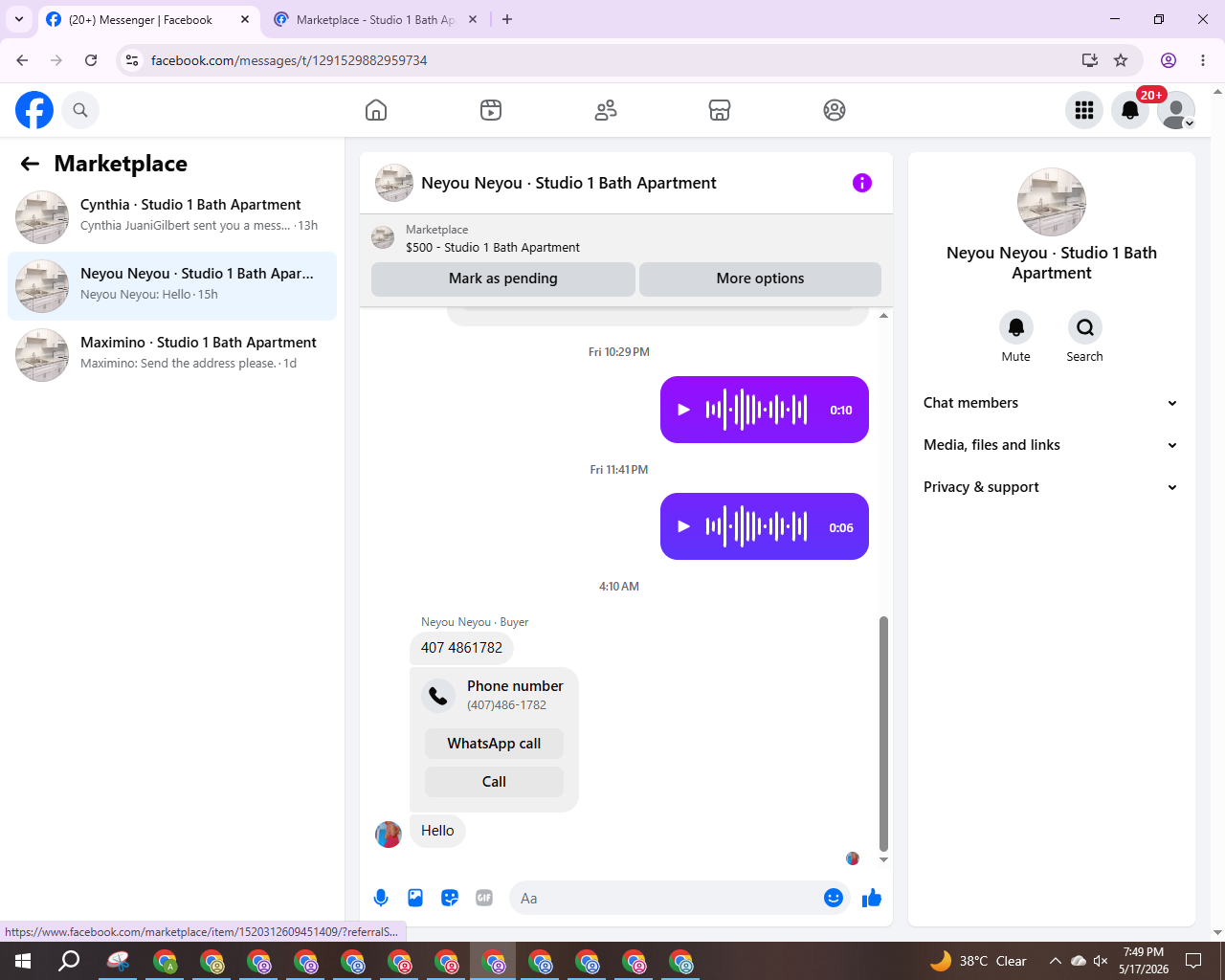The height and width of the screenshot is (980, 1225).
Task: Open the Groups icon in top navigation
Action: point(835,110)
